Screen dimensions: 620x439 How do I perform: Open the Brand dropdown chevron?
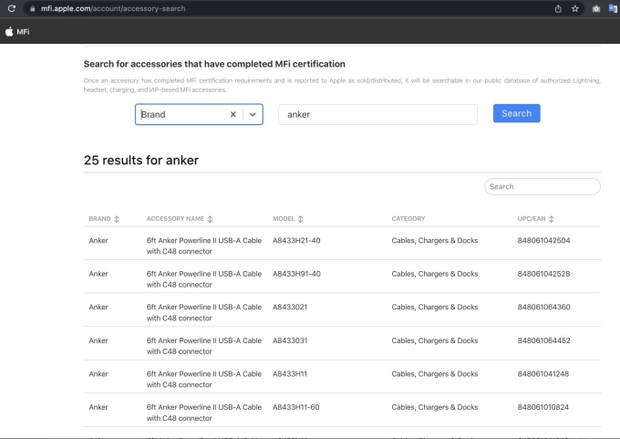[253, 114]
